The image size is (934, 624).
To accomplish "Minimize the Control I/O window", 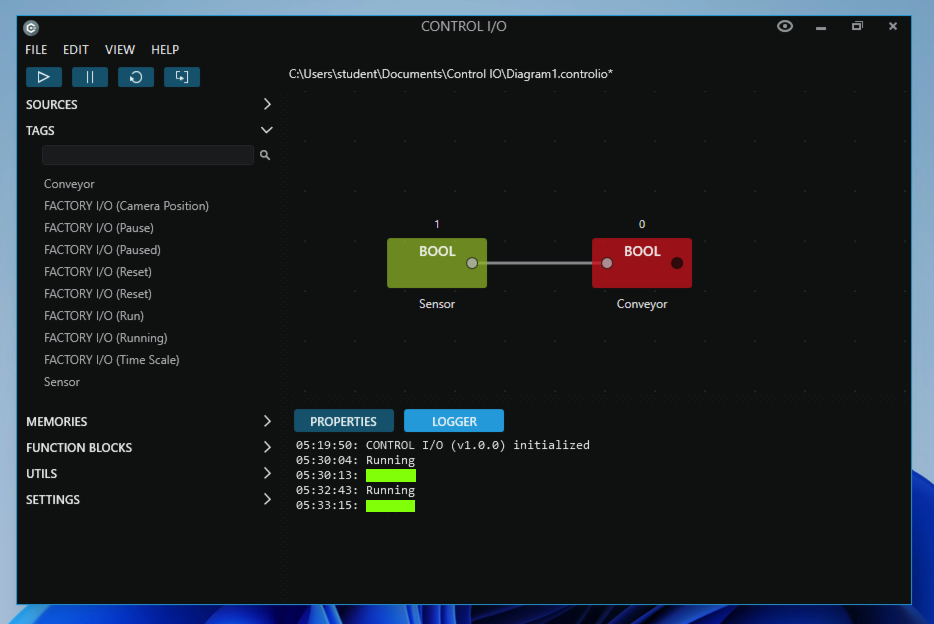I will (x=821, y=27).
